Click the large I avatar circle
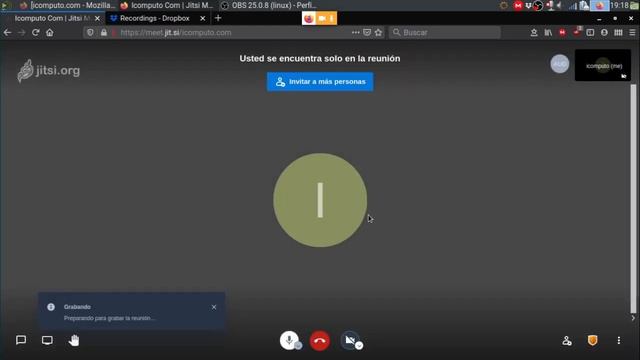Image resolution: width=640 pixels, height=360 pixels. 320,200
